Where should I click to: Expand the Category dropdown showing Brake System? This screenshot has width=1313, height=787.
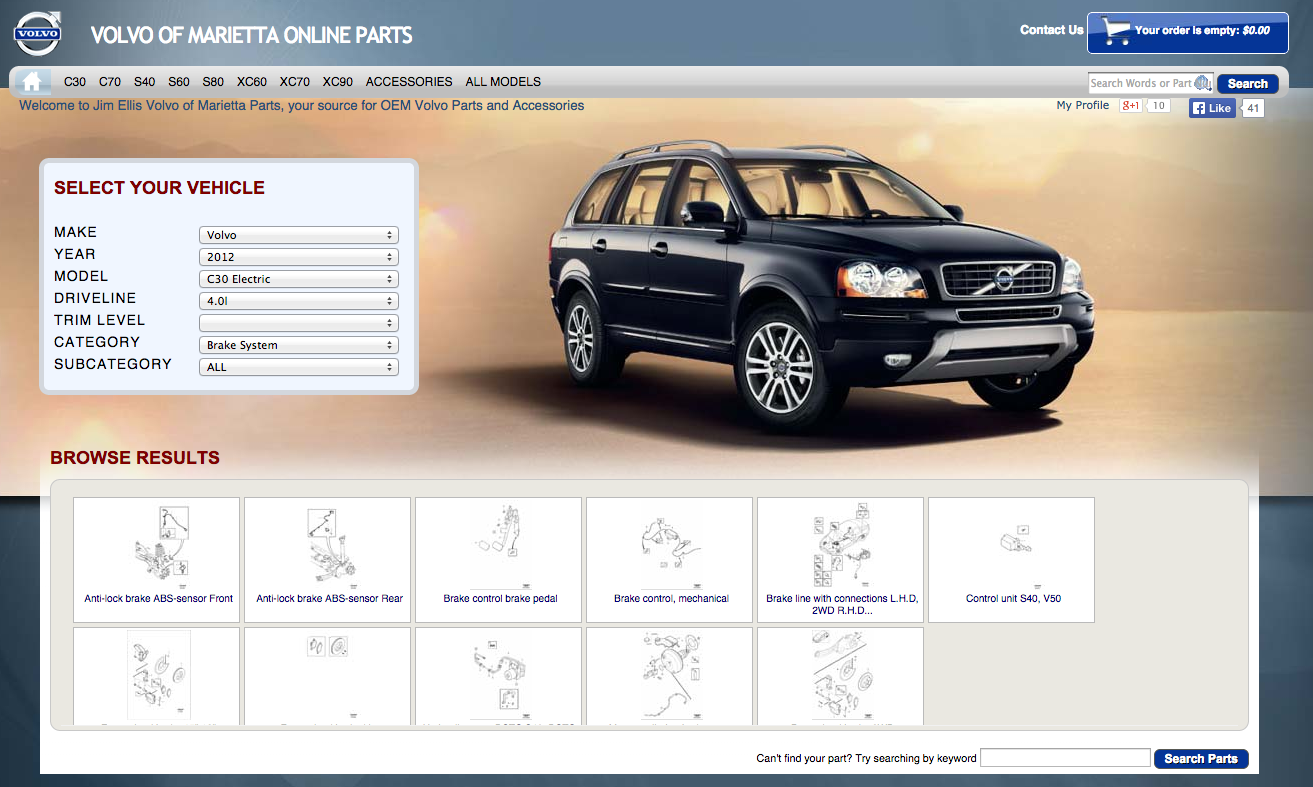[x=298, y=345]
